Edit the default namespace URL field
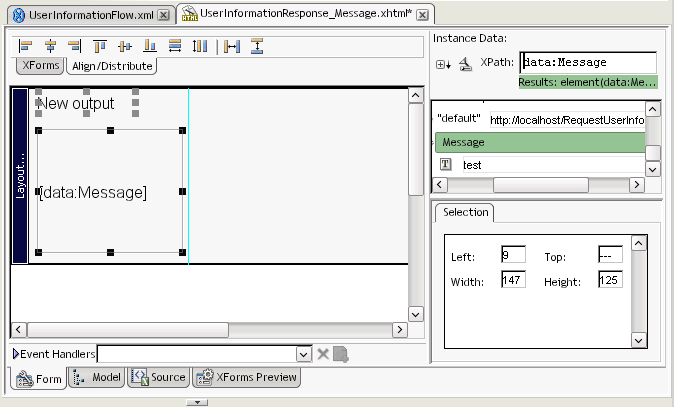The height and width of the screenshot is (407, 674). coord(567,120)
